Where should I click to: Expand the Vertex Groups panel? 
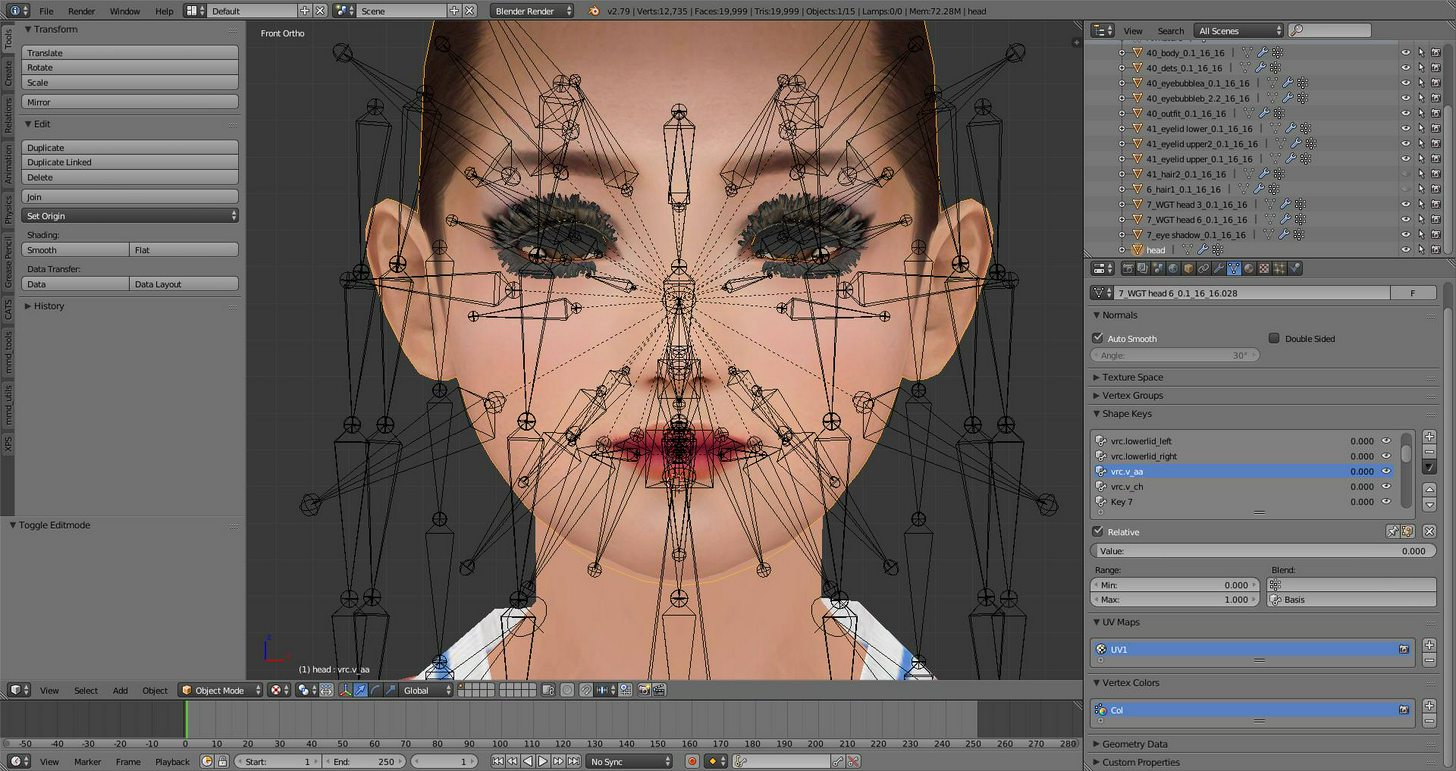click(x=1132, y=395)
